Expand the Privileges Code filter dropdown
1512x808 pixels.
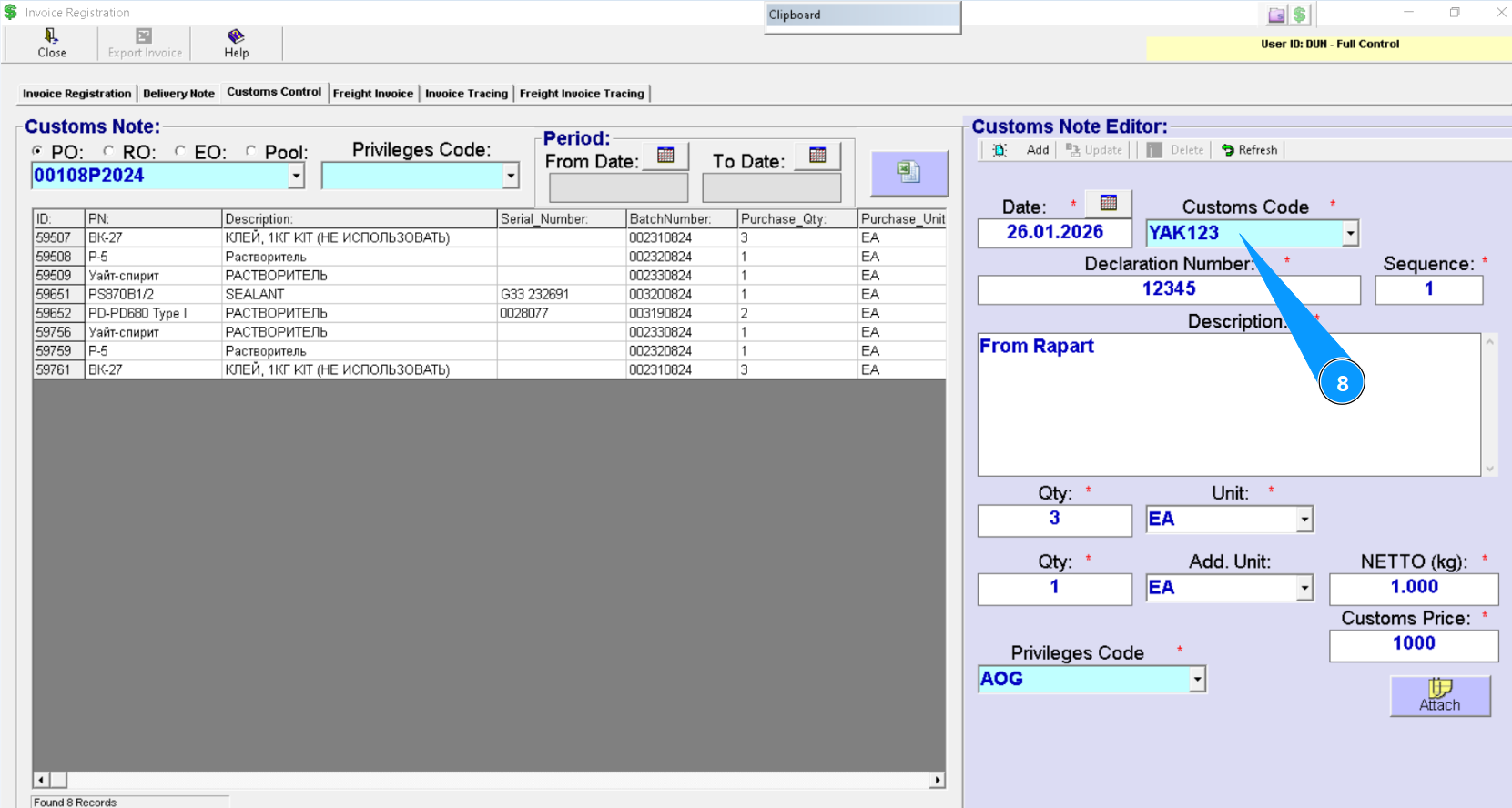pos(511,176)
